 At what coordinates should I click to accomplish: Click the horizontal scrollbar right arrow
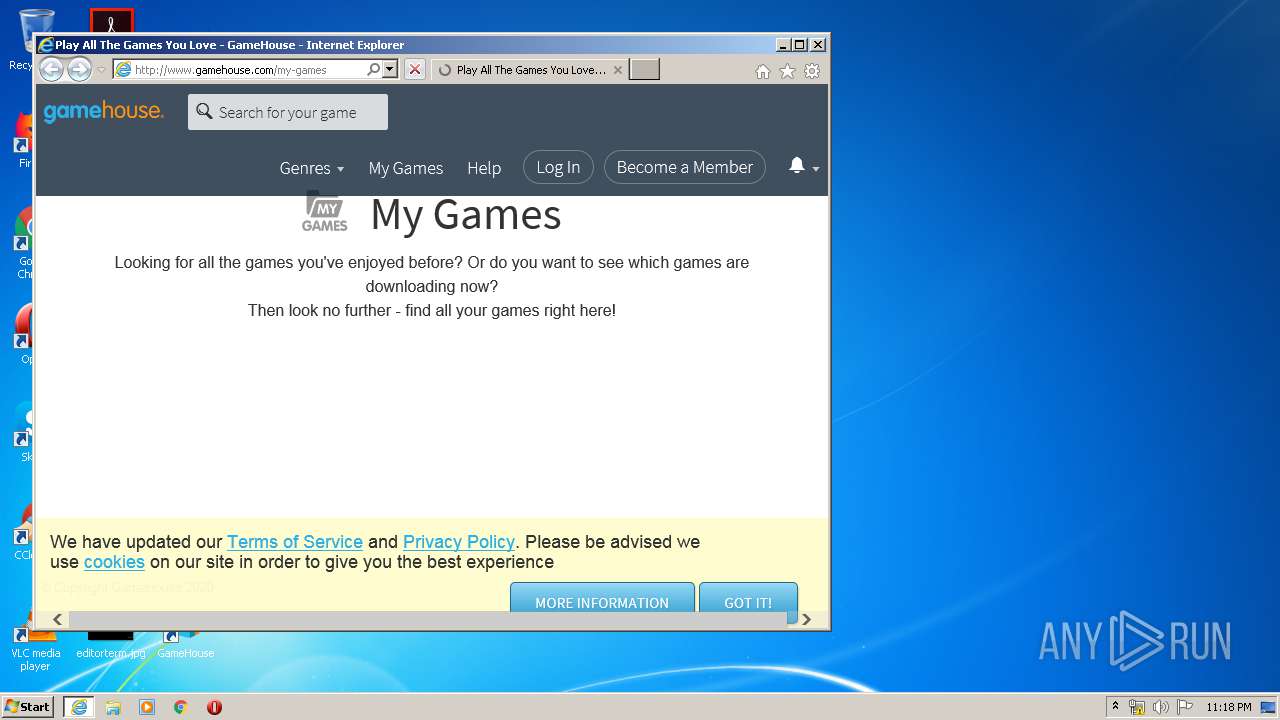(806, 619)
